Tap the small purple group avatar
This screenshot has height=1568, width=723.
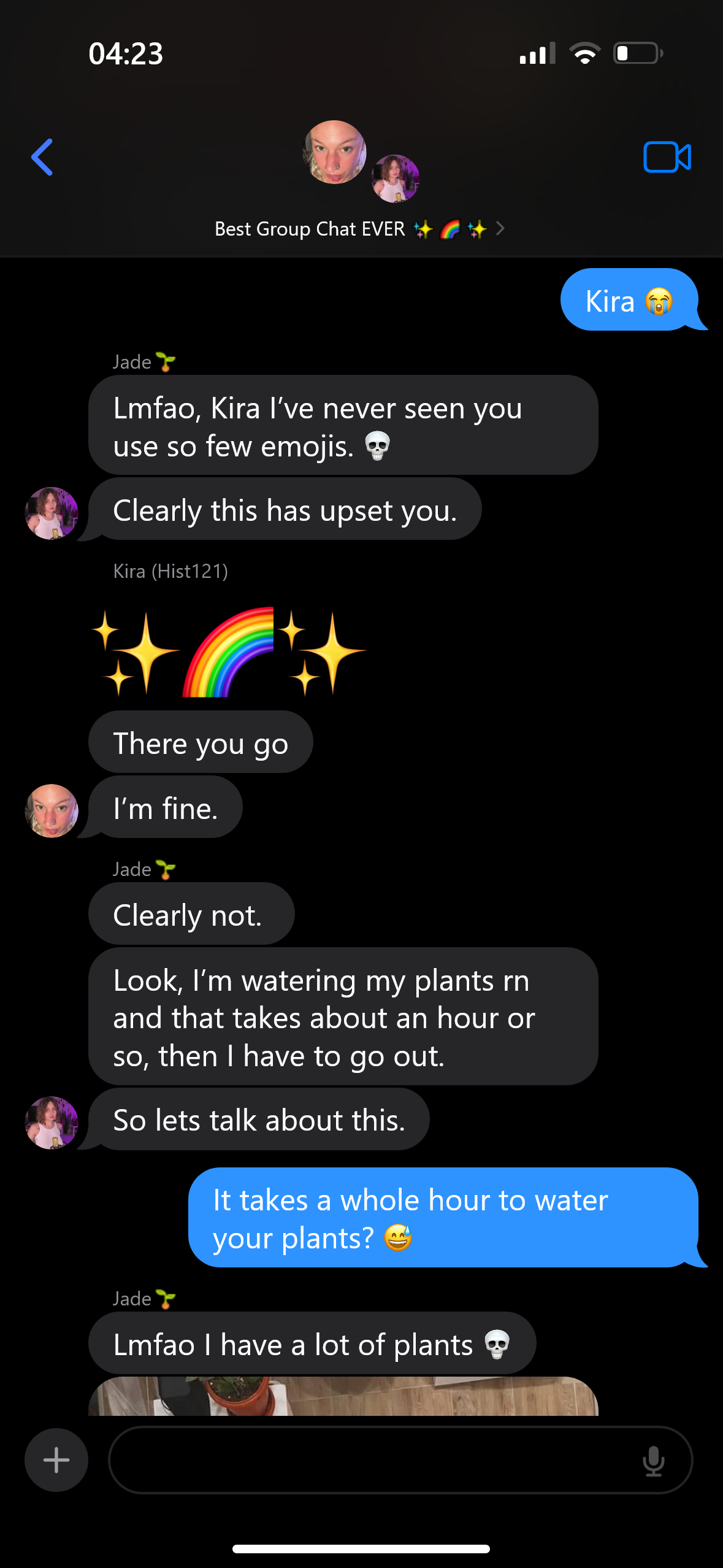click(x=396, y=179)
